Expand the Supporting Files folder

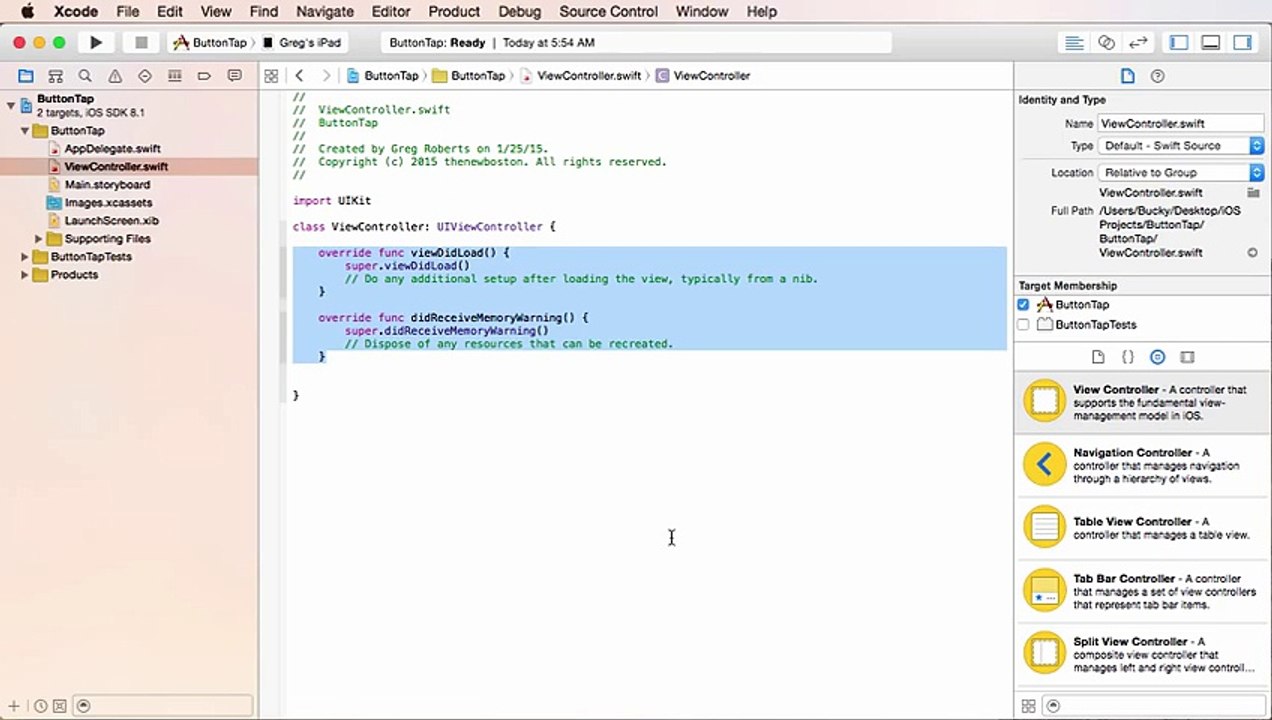[39, 239]
